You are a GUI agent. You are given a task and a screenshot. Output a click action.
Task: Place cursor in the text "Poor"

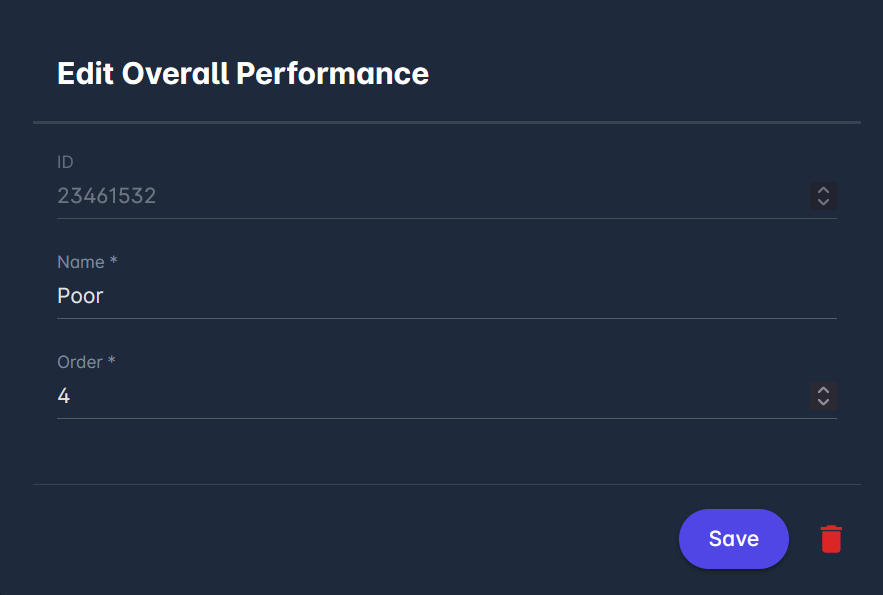[80, 296]
